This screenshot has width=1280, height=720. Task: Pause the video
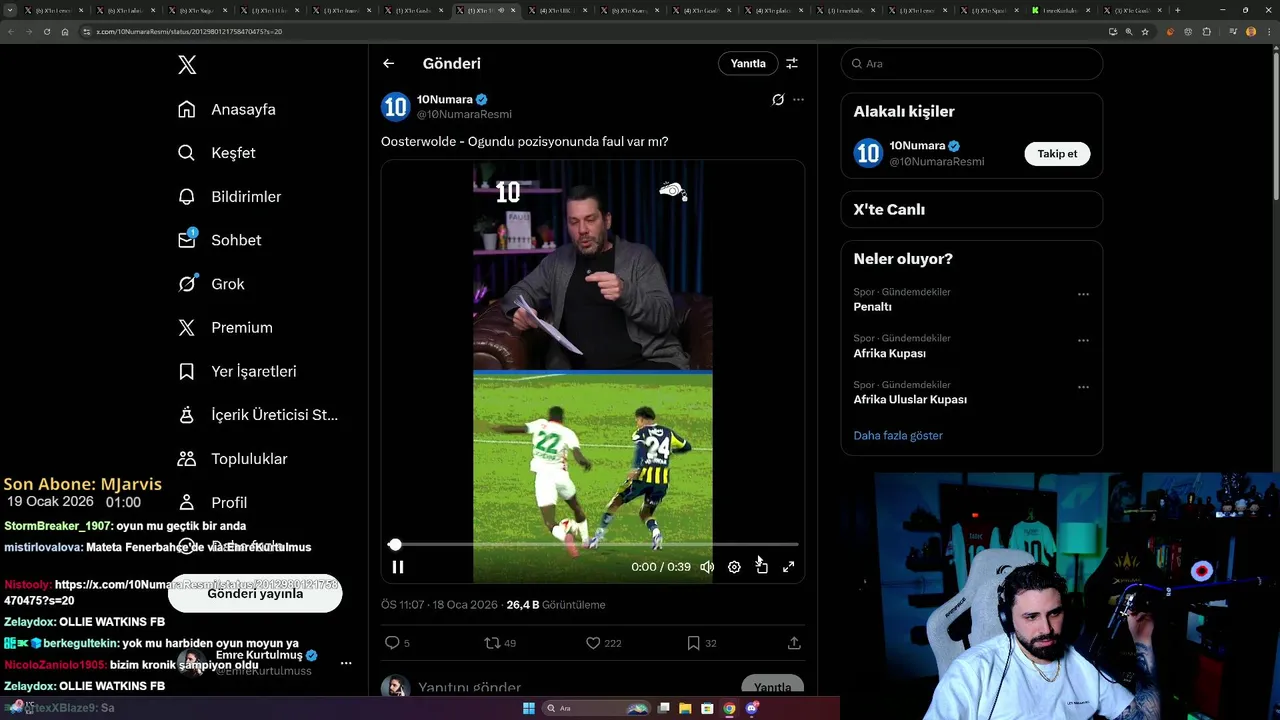click(x=398, y=567)
